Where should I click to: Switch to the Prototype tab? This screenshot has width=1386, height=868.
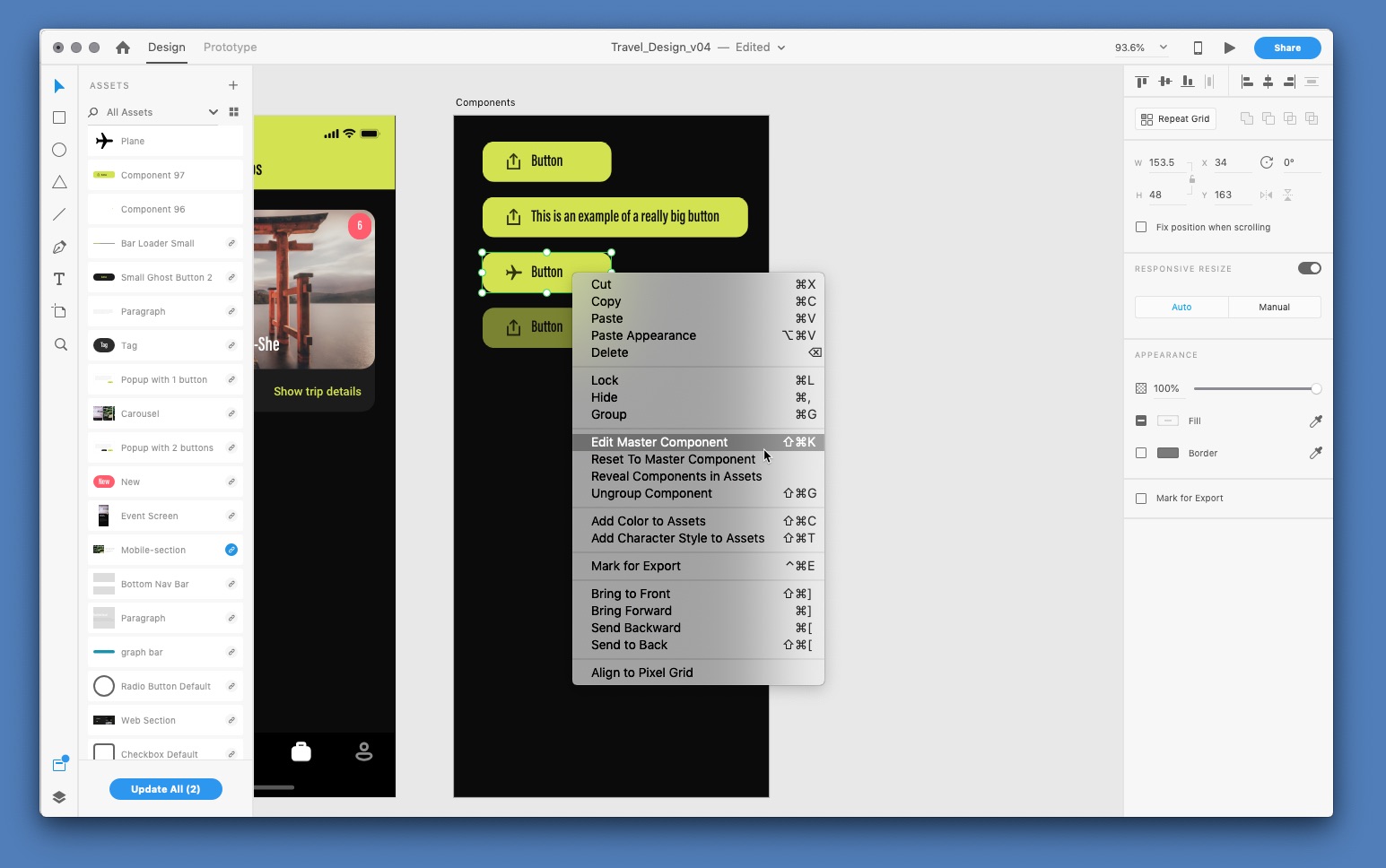(x=230, y=48)
